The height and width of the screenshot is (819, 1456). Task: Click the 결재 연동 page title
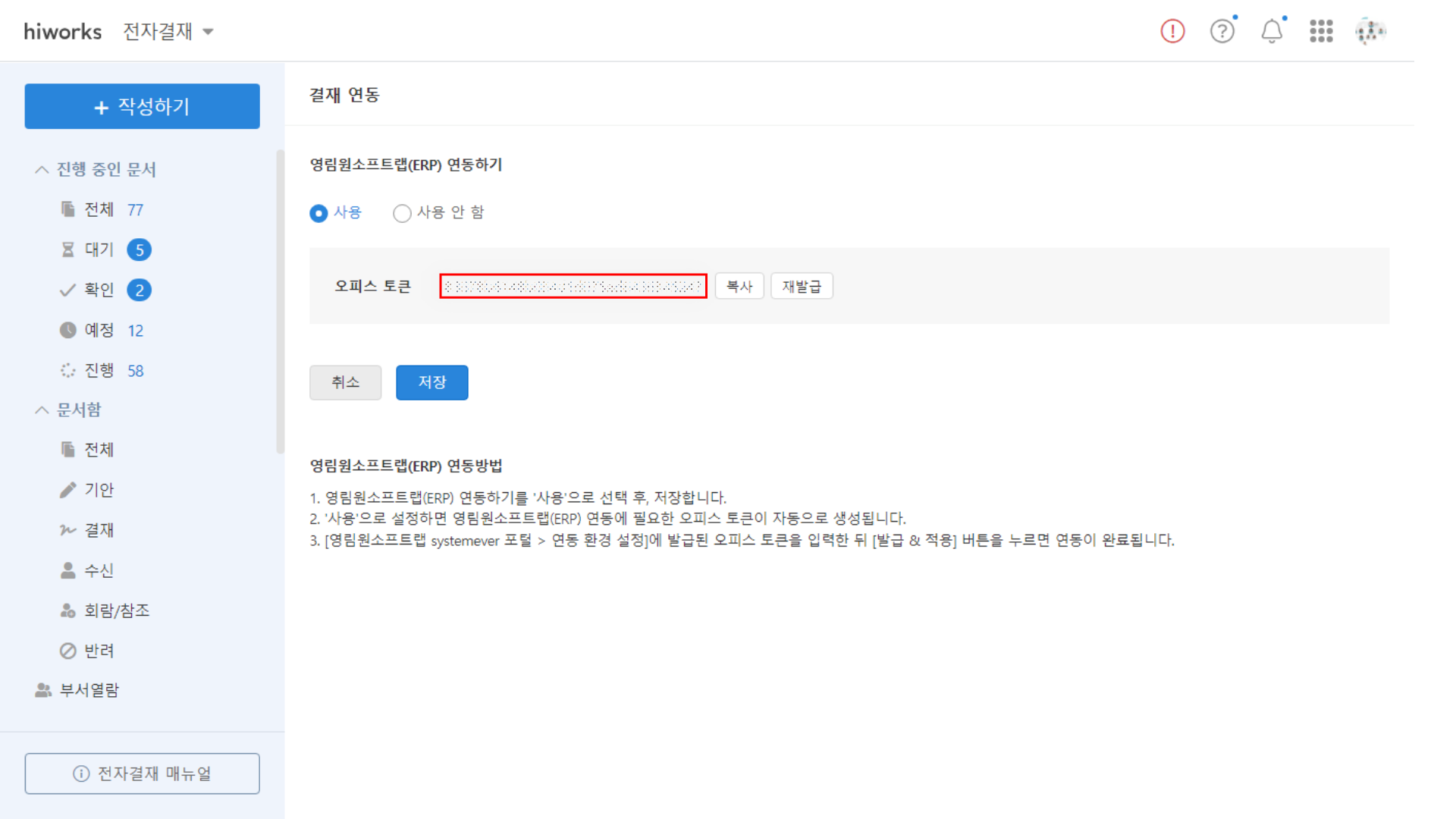344,95
